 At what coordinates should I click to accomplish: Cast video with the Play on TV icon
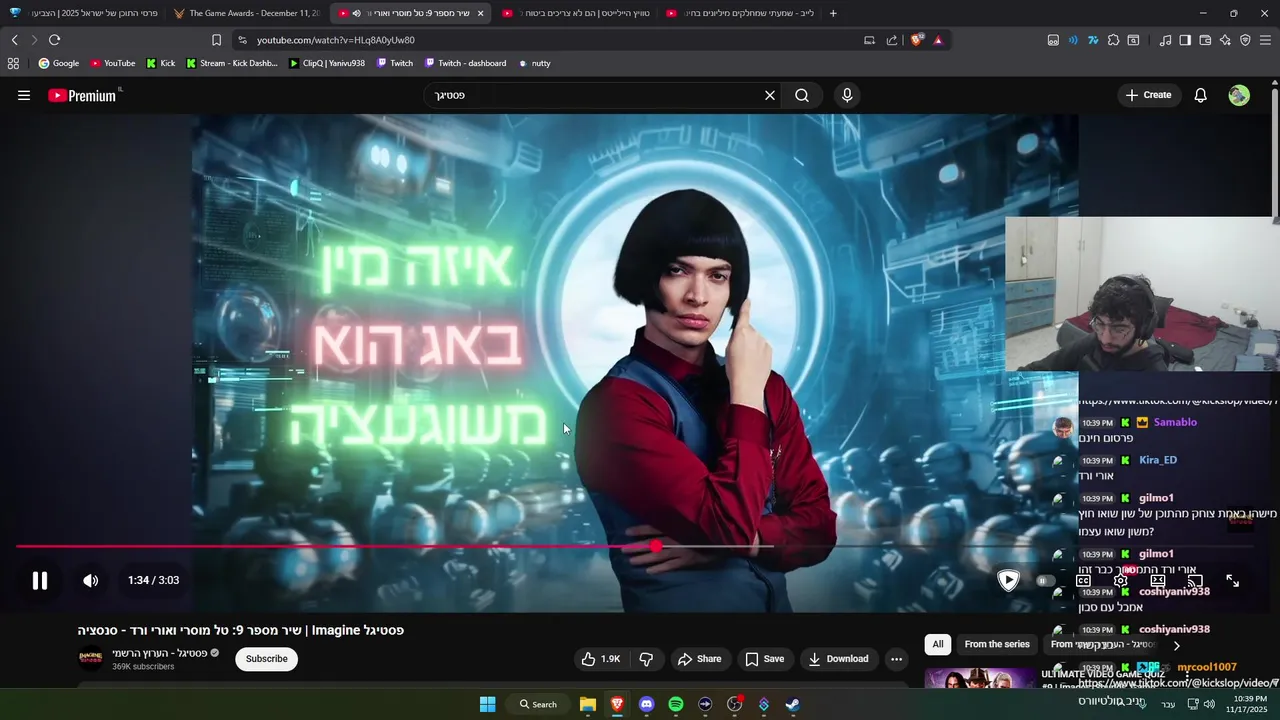click(1195, 581)
